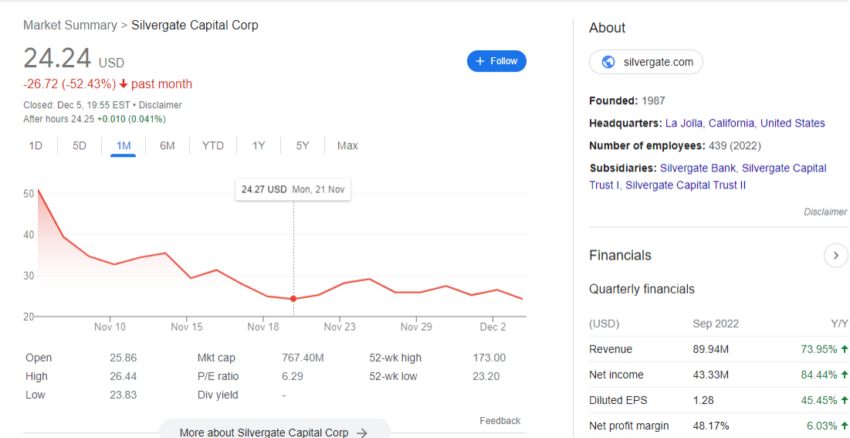Click the globe icon beside silvergate.com

(608, 62)
